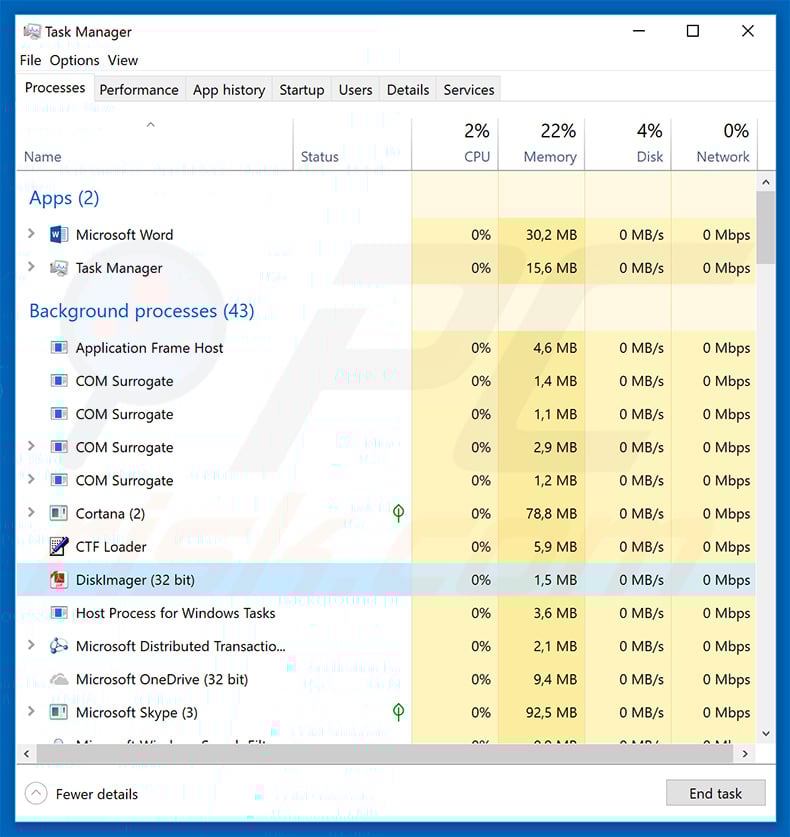The width and height of the screenshot is (790, 837).
Task: Select Host Process for Windows Tasks name
Action: tap(176, 613)
